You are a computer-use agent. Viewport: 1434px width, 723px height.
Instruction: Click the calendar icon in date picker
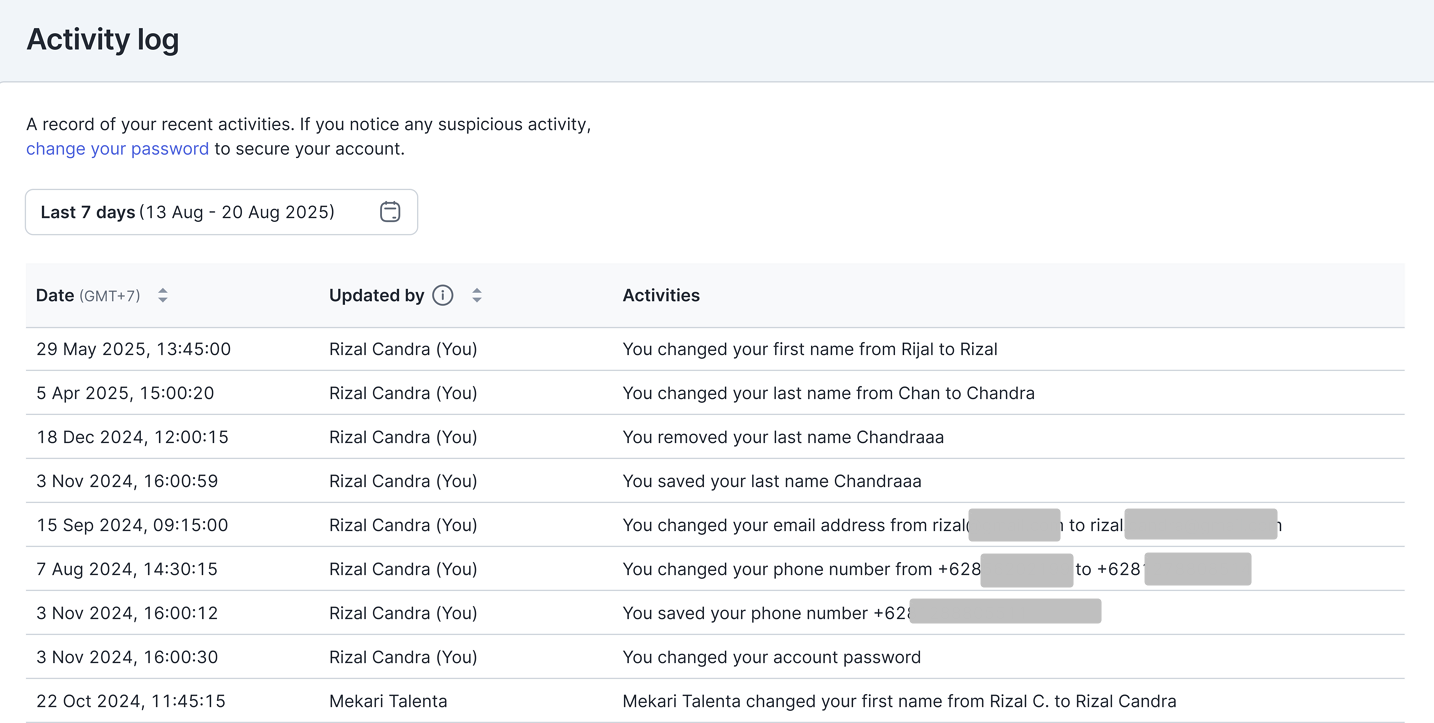click(390, 212)
